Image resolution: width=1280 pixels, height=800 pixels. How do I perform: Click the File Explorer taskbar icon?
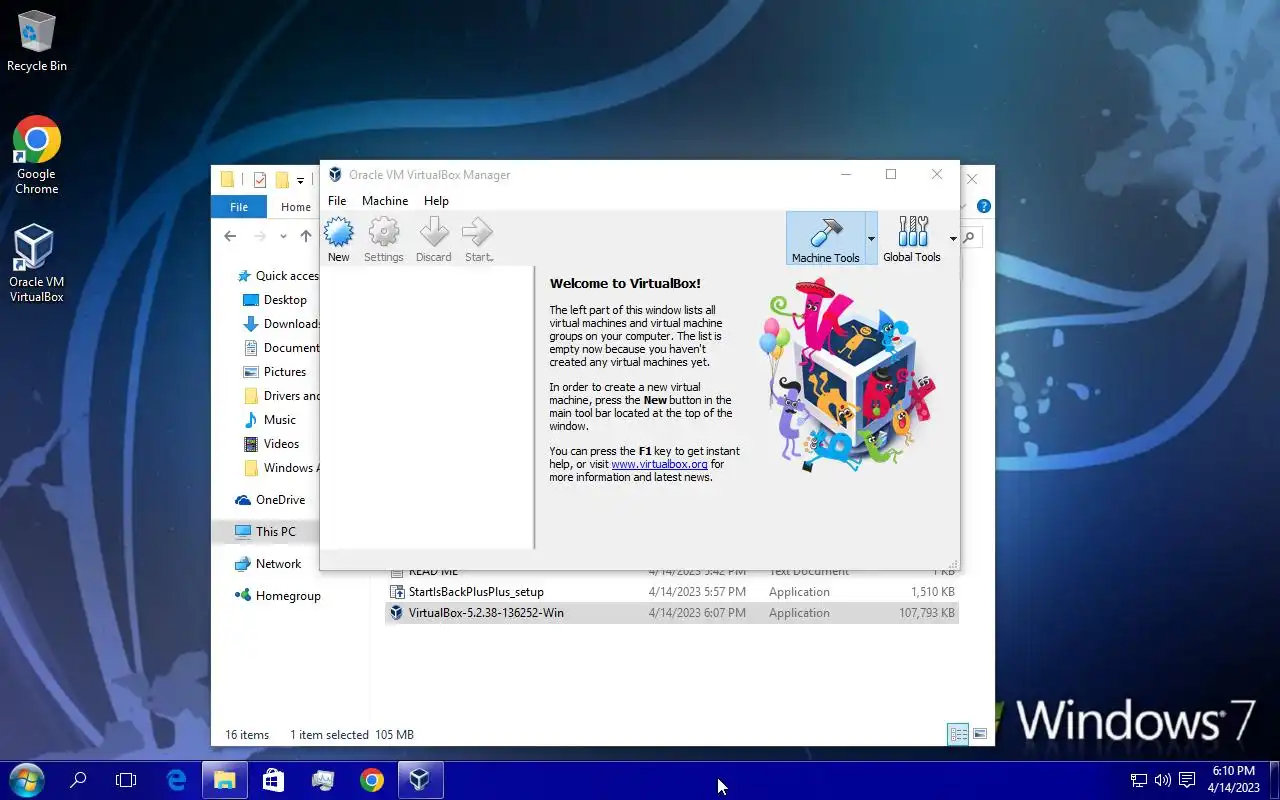coord(225,780)
